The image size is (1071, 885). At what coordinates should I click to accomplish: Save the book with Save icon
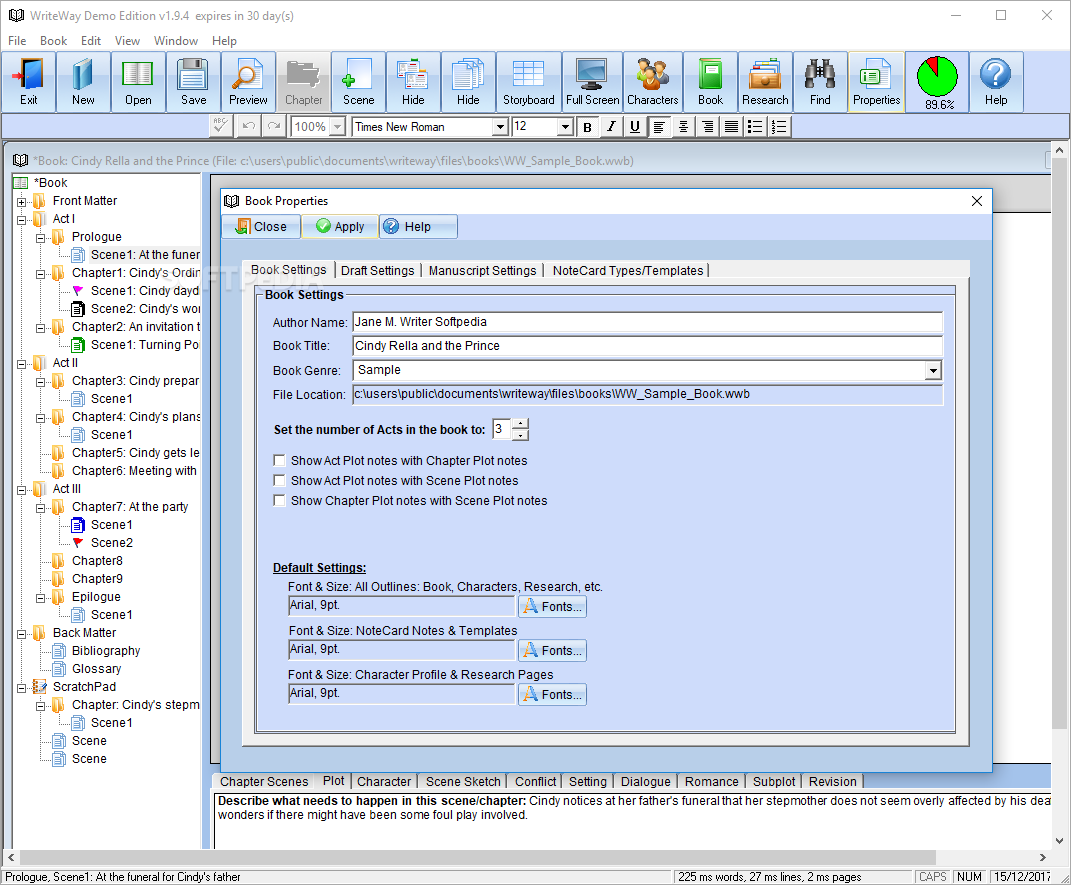click(193, 82)
